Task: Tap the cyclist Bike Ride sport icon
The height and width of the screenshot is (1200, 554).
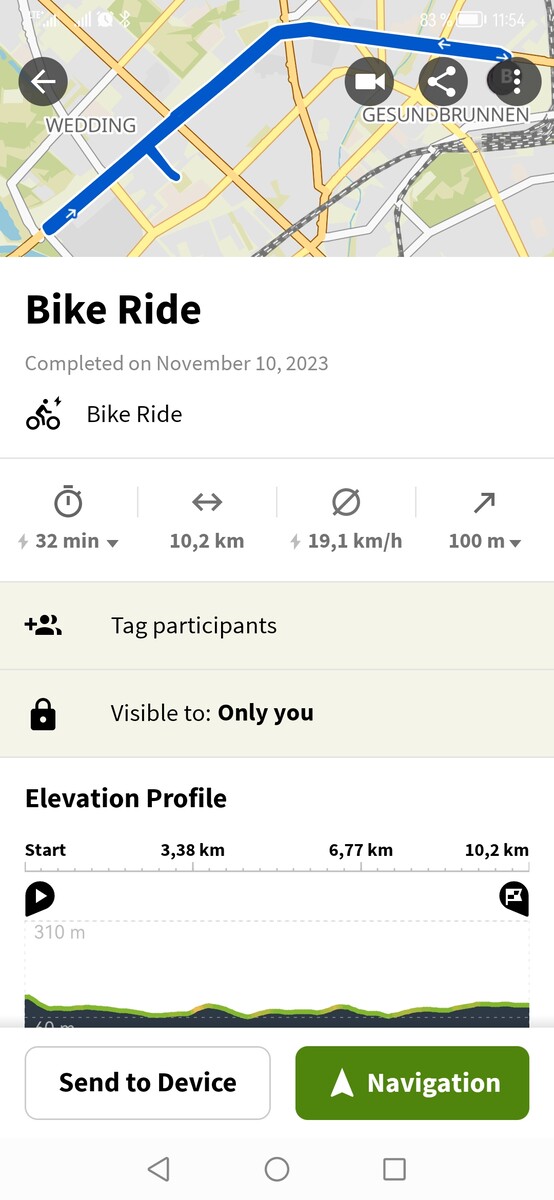Action: click(x=44, y=414)
